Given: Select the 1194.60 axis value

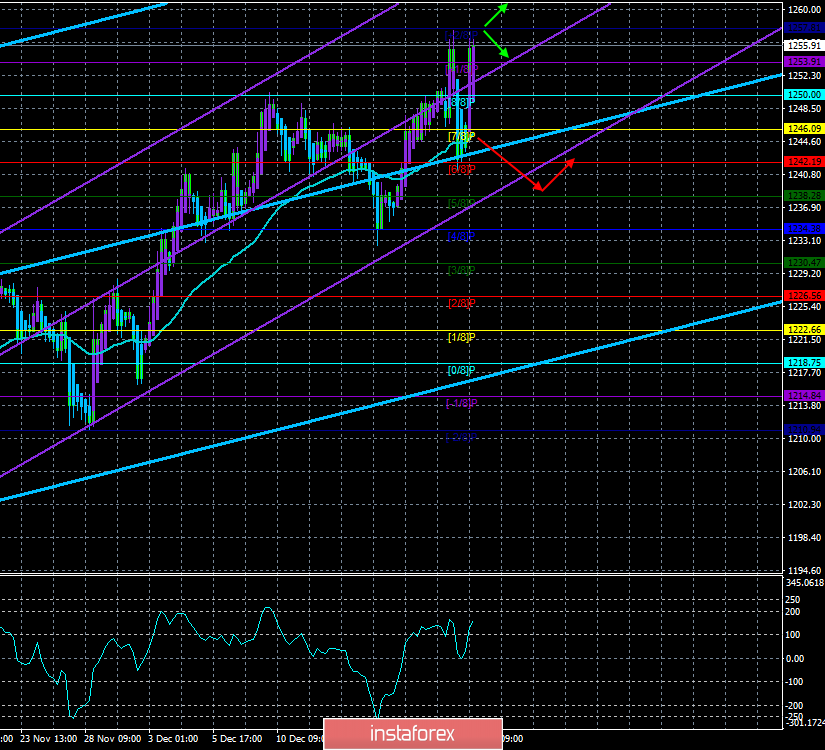Looking at the screenshot, I should click(804, 571).
